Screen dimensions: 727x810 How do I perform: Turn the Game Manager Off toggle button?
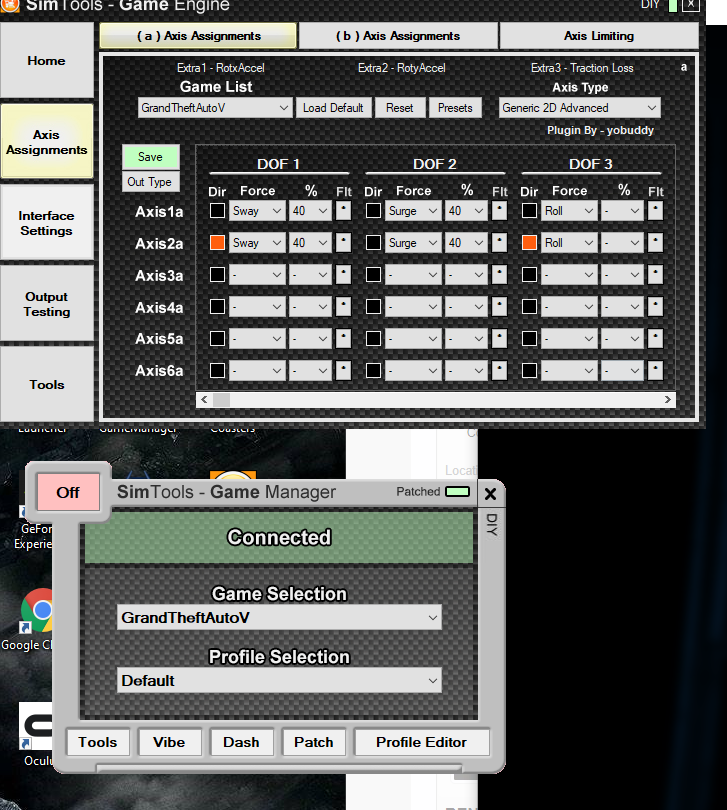tap(68, 492)
